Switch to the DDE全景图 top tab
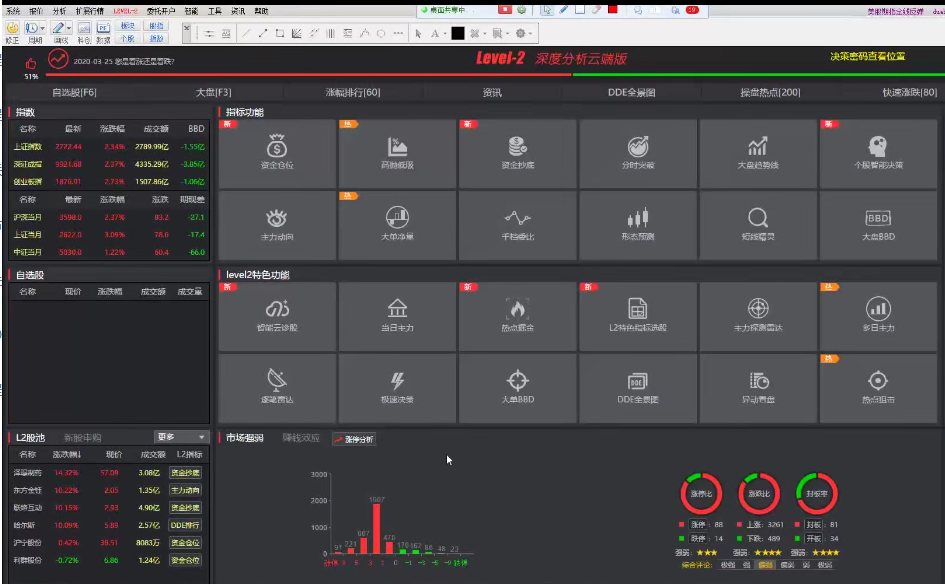 click(x=632, y=92)
